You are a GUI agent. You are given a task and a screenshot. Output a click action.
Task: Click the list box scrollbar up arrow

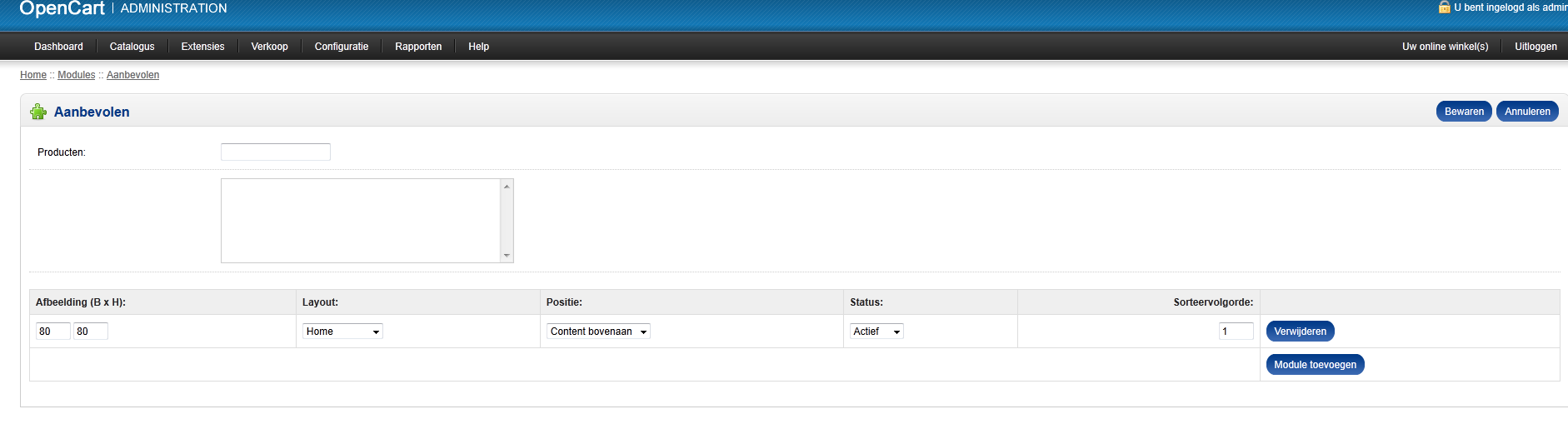point(507,186)
